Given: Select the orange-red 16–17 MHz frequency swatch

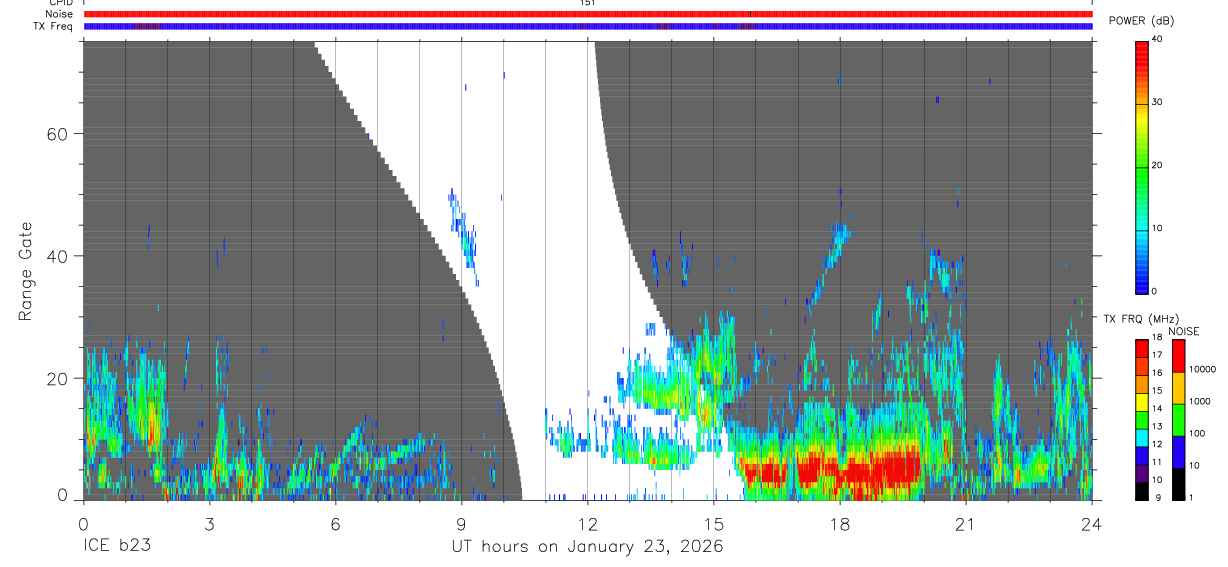Looking at the screenshot, I should [1141, 367].
